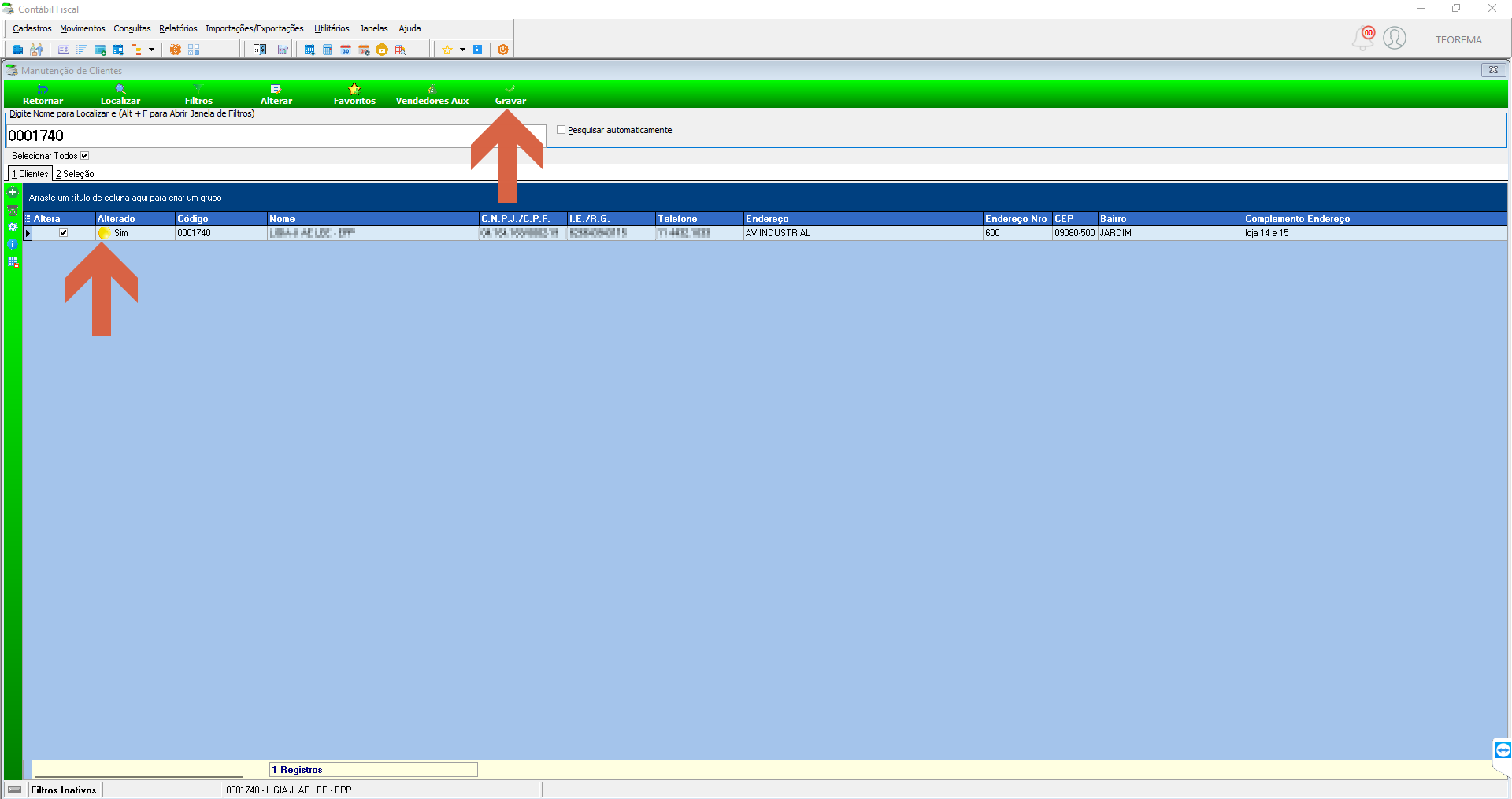Click the blue info circle sidebar icon

pyautogui.click(x=13, y=244)
